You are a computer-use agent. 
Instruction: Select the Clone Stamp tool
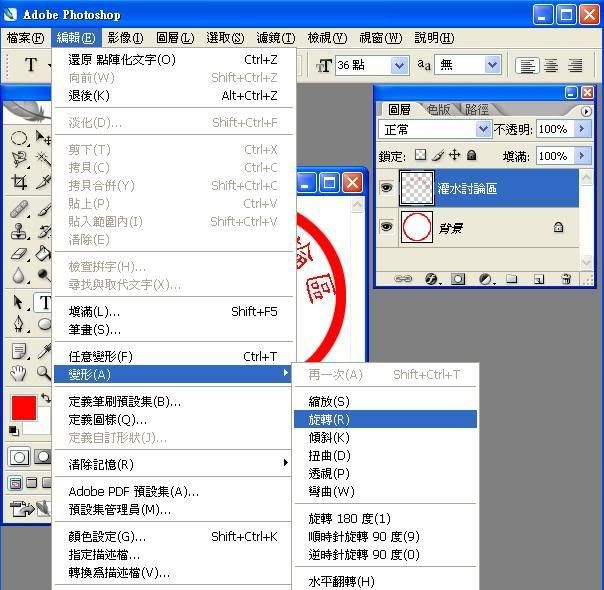click(19, 231)
